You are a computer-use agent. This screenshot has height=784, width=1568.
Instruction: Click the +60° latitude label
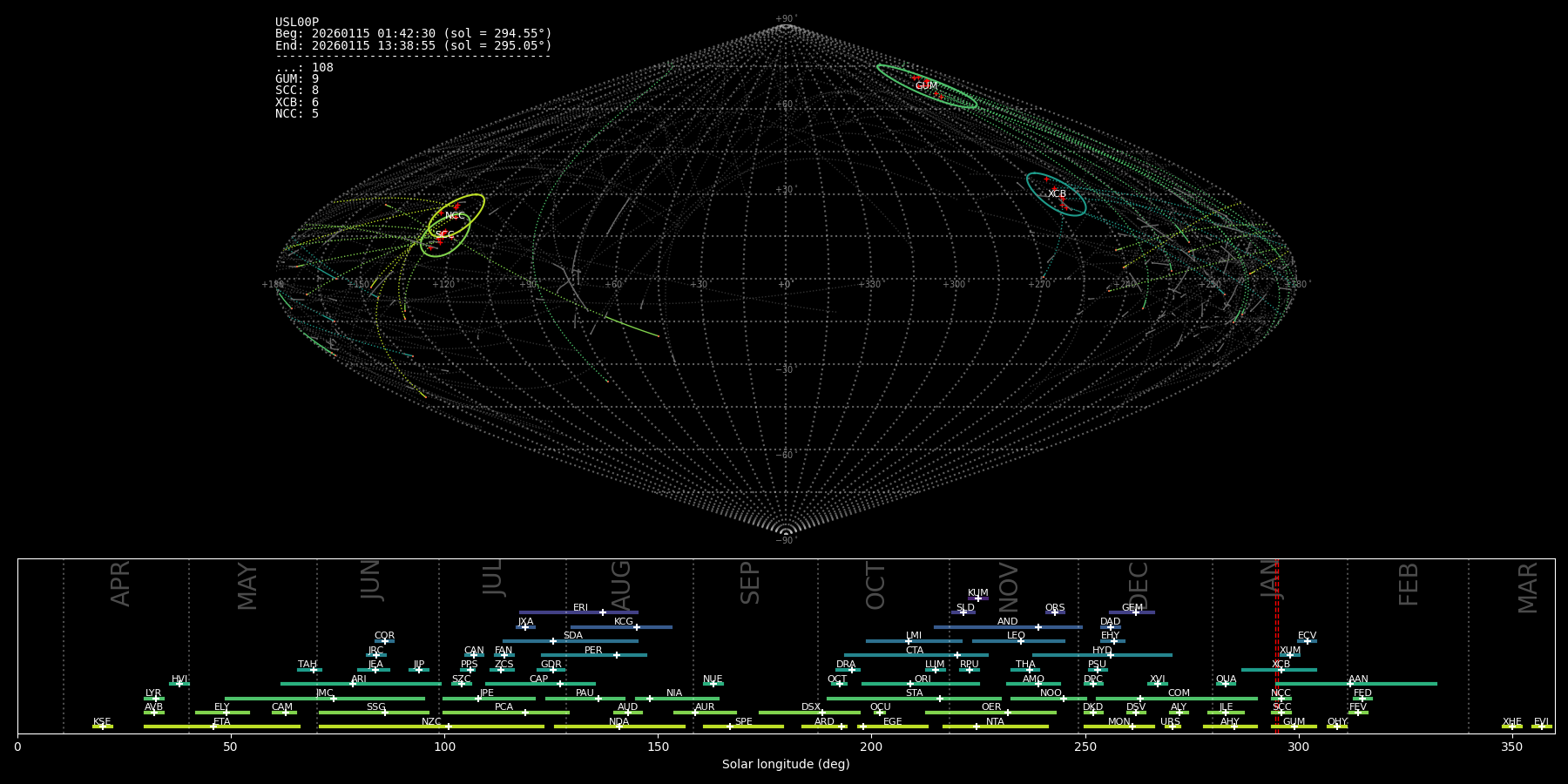[x=786, y=105]
